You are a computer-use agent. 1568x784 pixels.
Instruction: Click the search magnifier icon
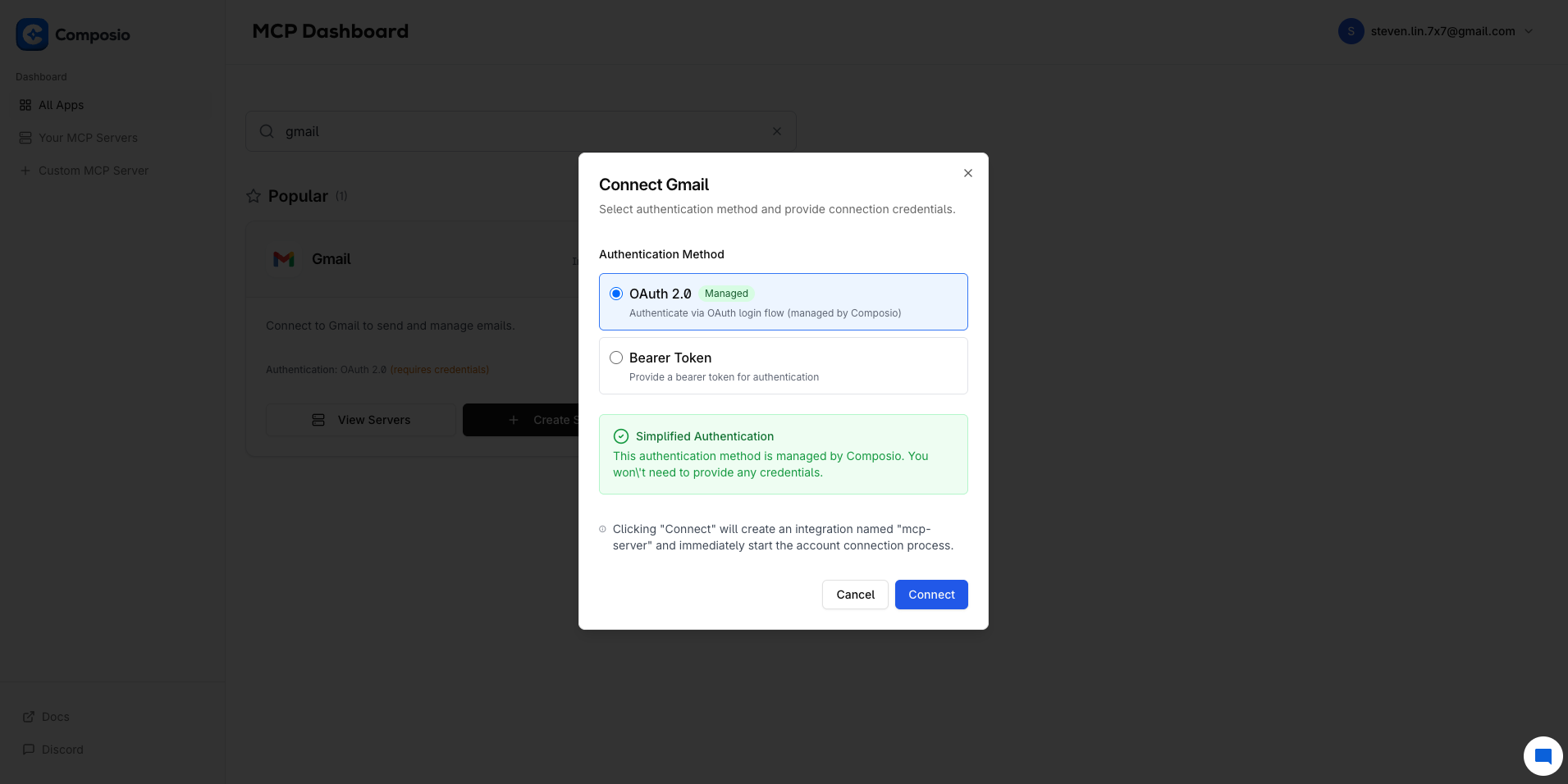click(266, 131)
